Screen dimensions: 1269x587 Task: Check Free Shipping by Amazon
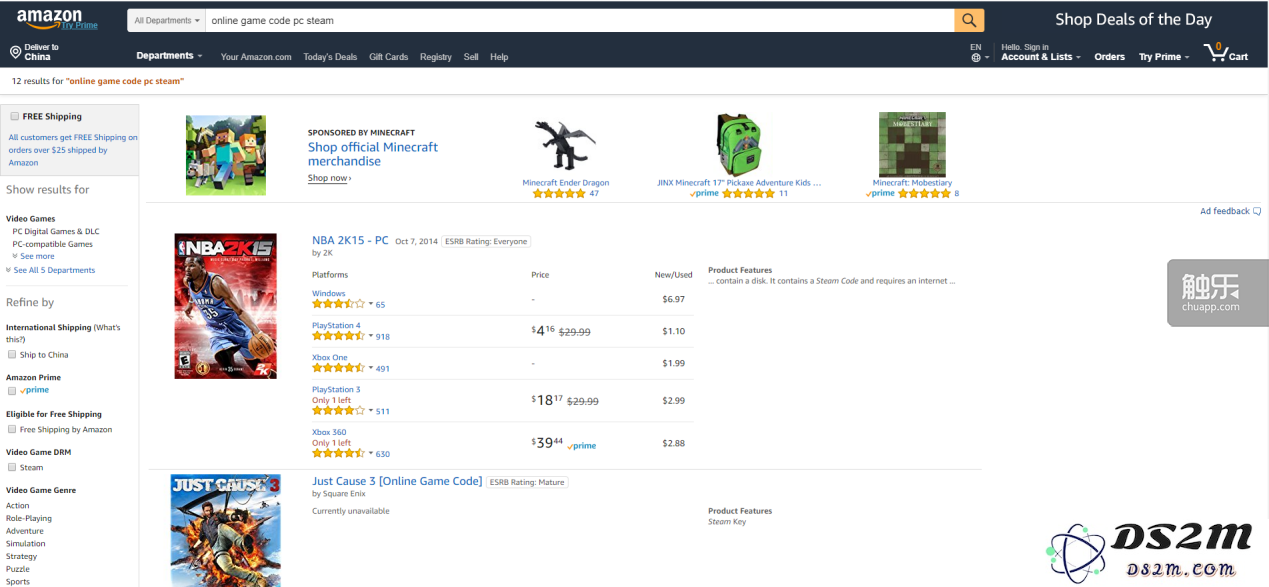coord(12,429)
